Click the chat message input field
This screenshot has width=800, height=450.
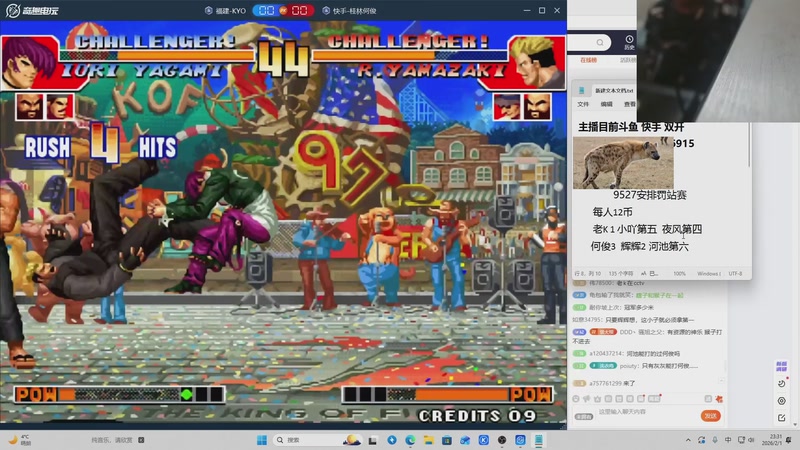[647, 412]
